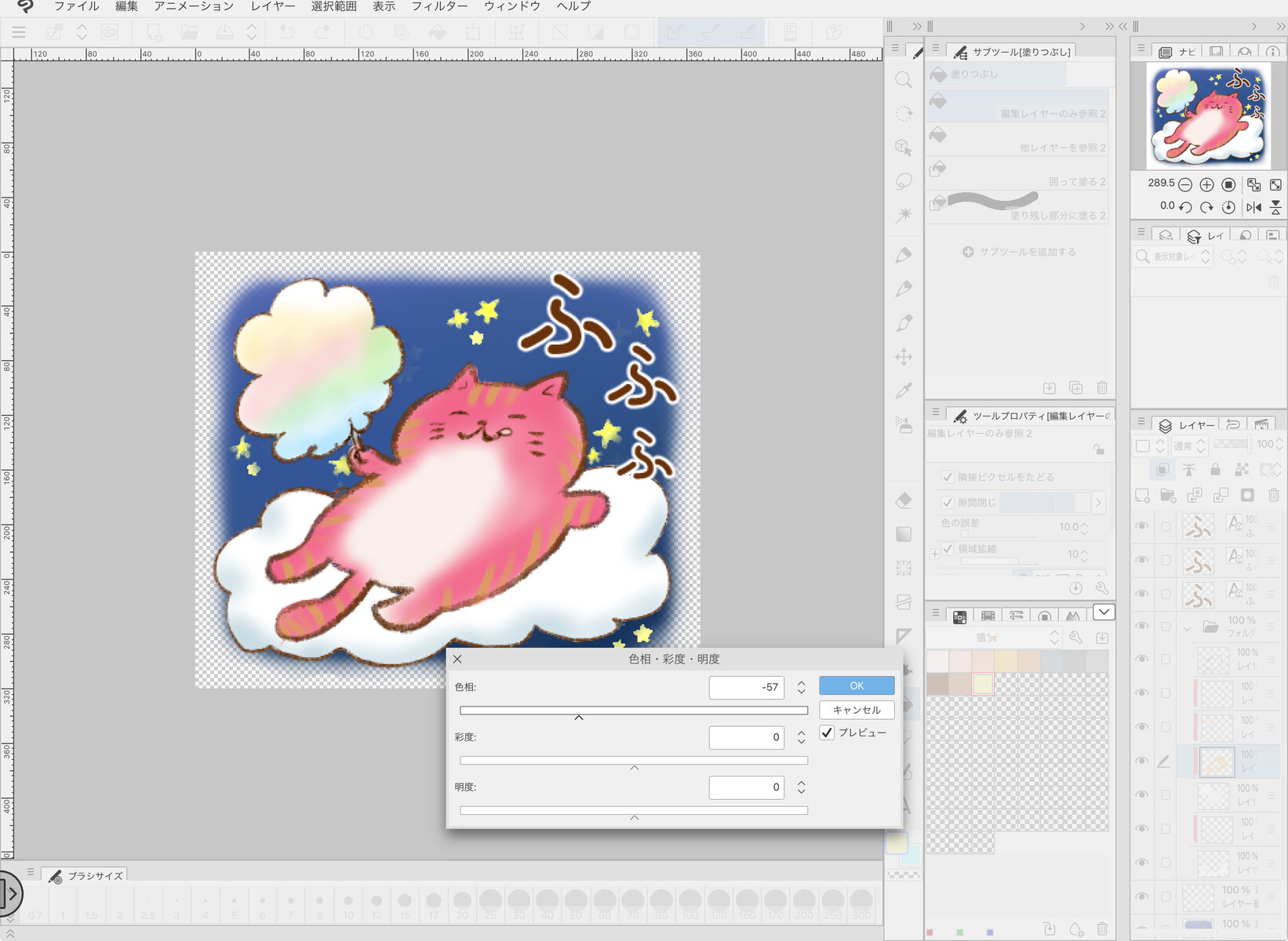This screenshot has width=1288, height=941.
Task: Toggle 隣接ピクセルをたどる checkbox
Action: 948,477
